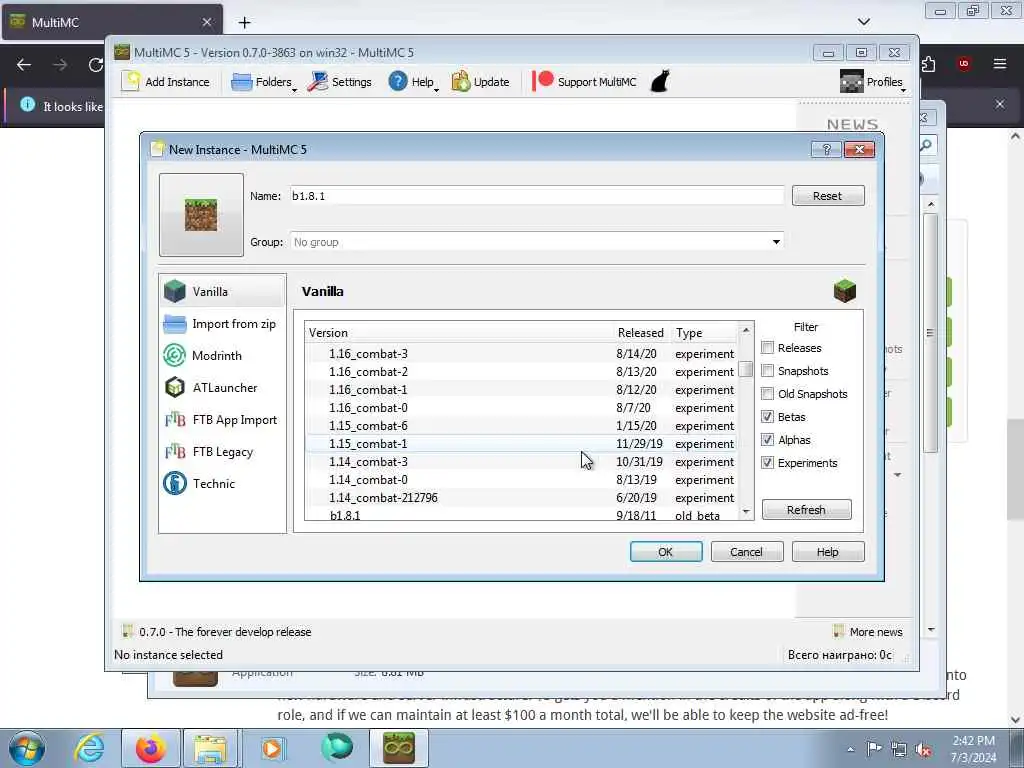This screenshot has width=1024, height=768.
Task: Change the instance icon grass block thumbnail
Action: [201, 215]
